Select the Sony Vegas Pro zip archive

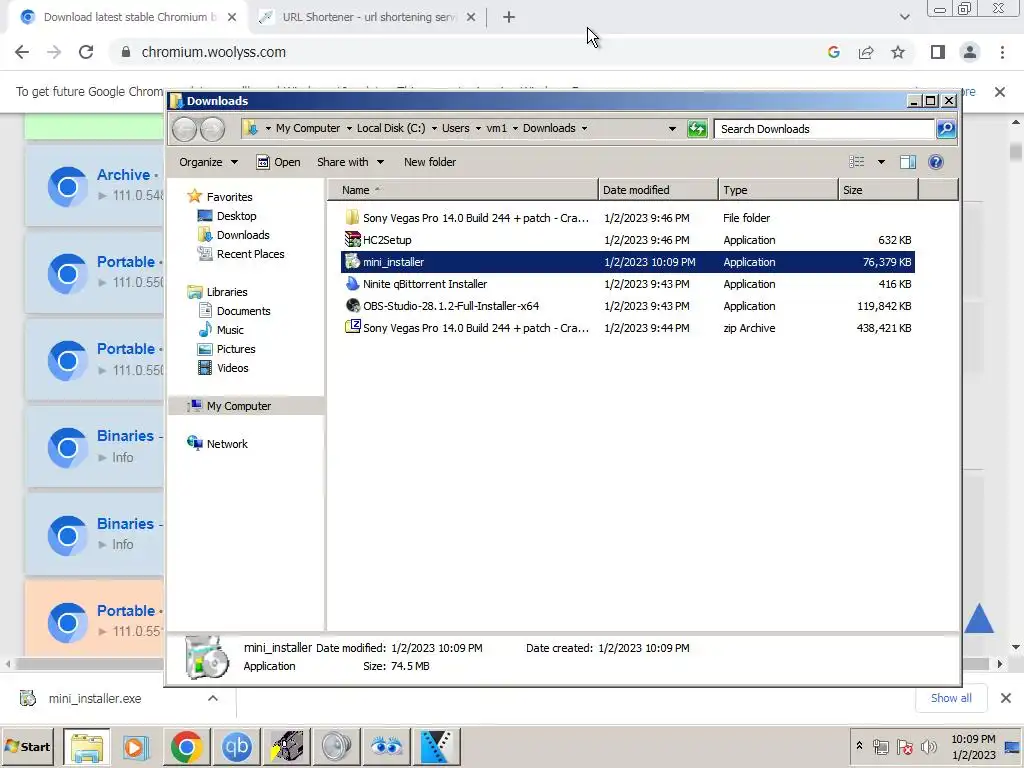pos(628,328)
